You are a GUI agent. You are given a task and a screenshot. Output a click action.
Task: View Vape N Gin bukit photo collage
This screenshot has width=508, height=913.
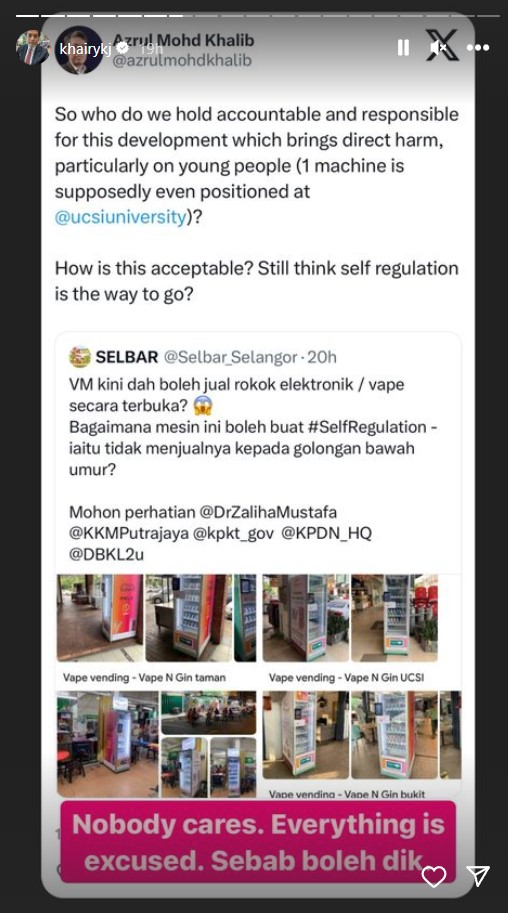(362, 734)
